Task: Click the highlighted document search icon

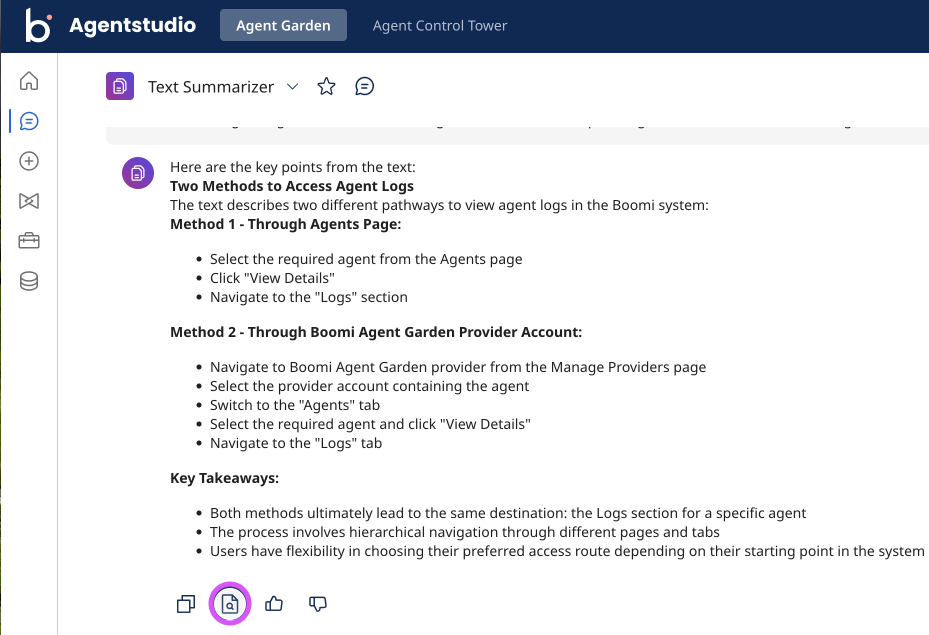Action: coord(229,604)
